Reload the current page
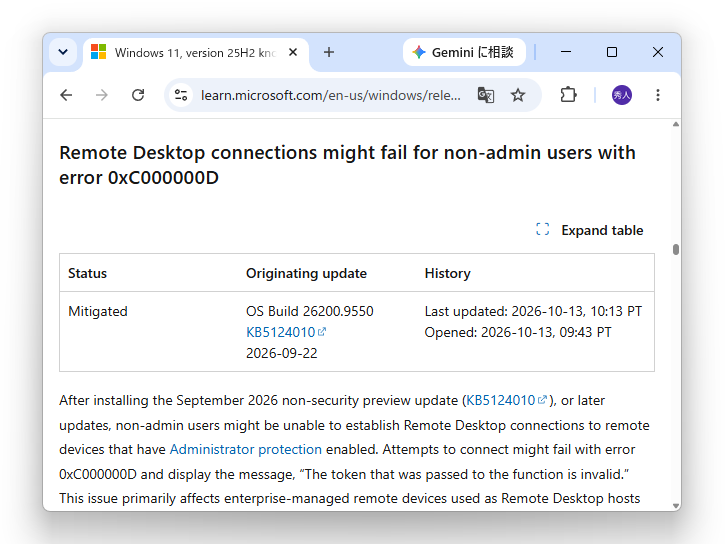The height and width of the screenshot is (544, 725). pos(138,95)
